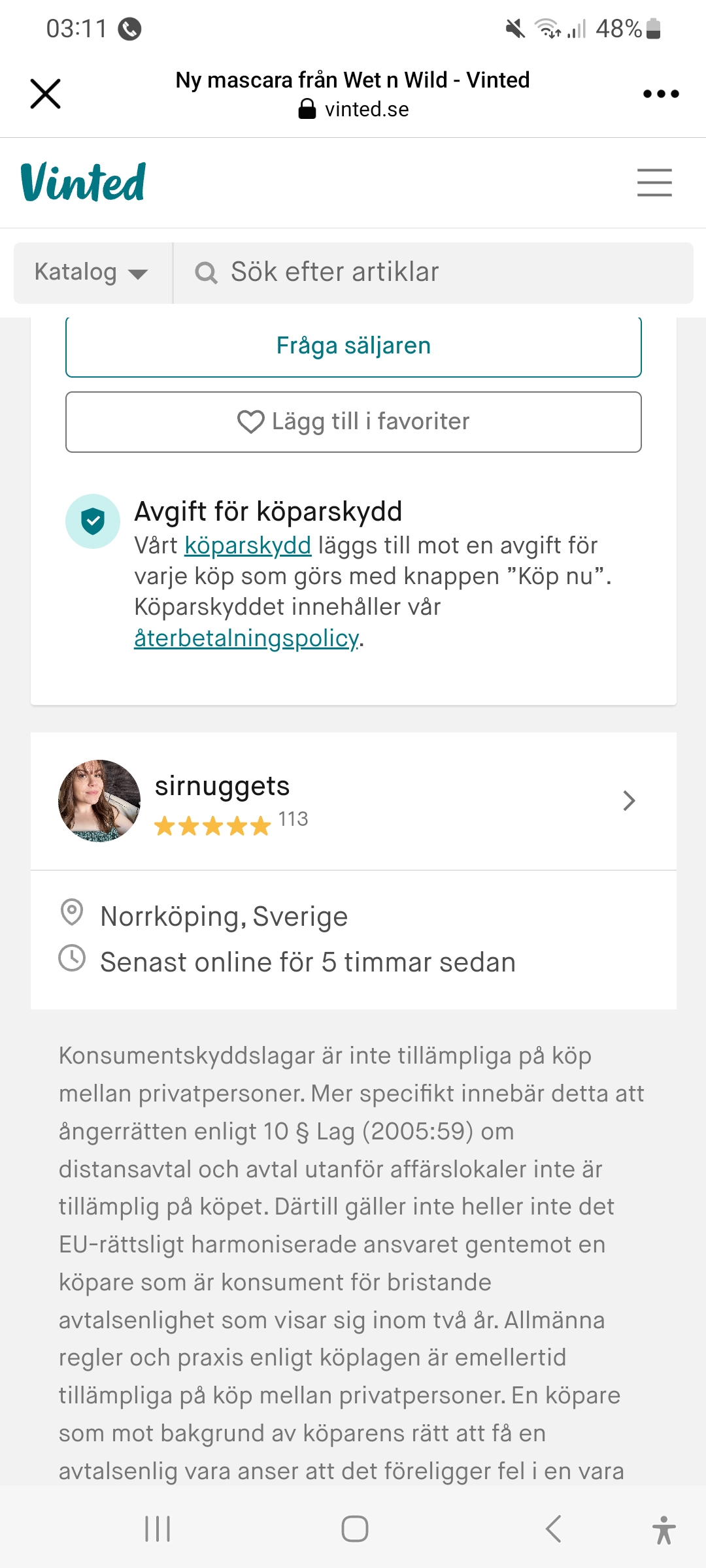Screen dimensions: 706x1568
Task: Tap the search magnifier icon
Action: [206, 273]
